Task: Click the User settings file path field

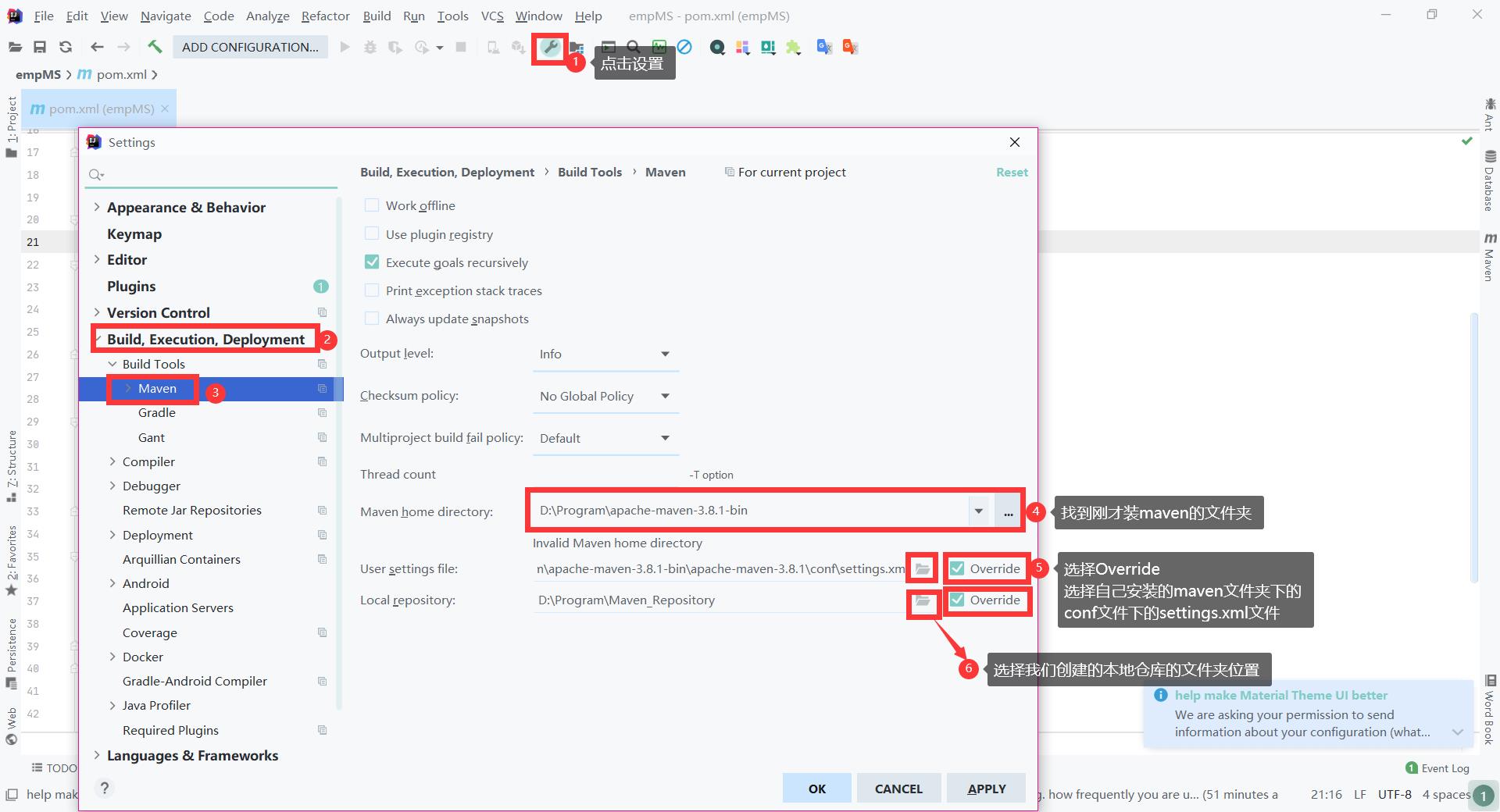Action: tap(719, 568)
